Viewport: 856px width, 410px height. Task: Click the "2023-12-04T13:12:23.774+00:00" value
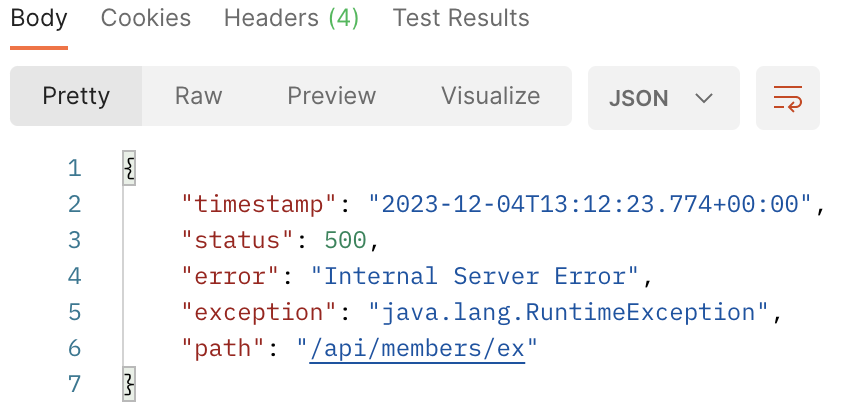pos(591,204)
